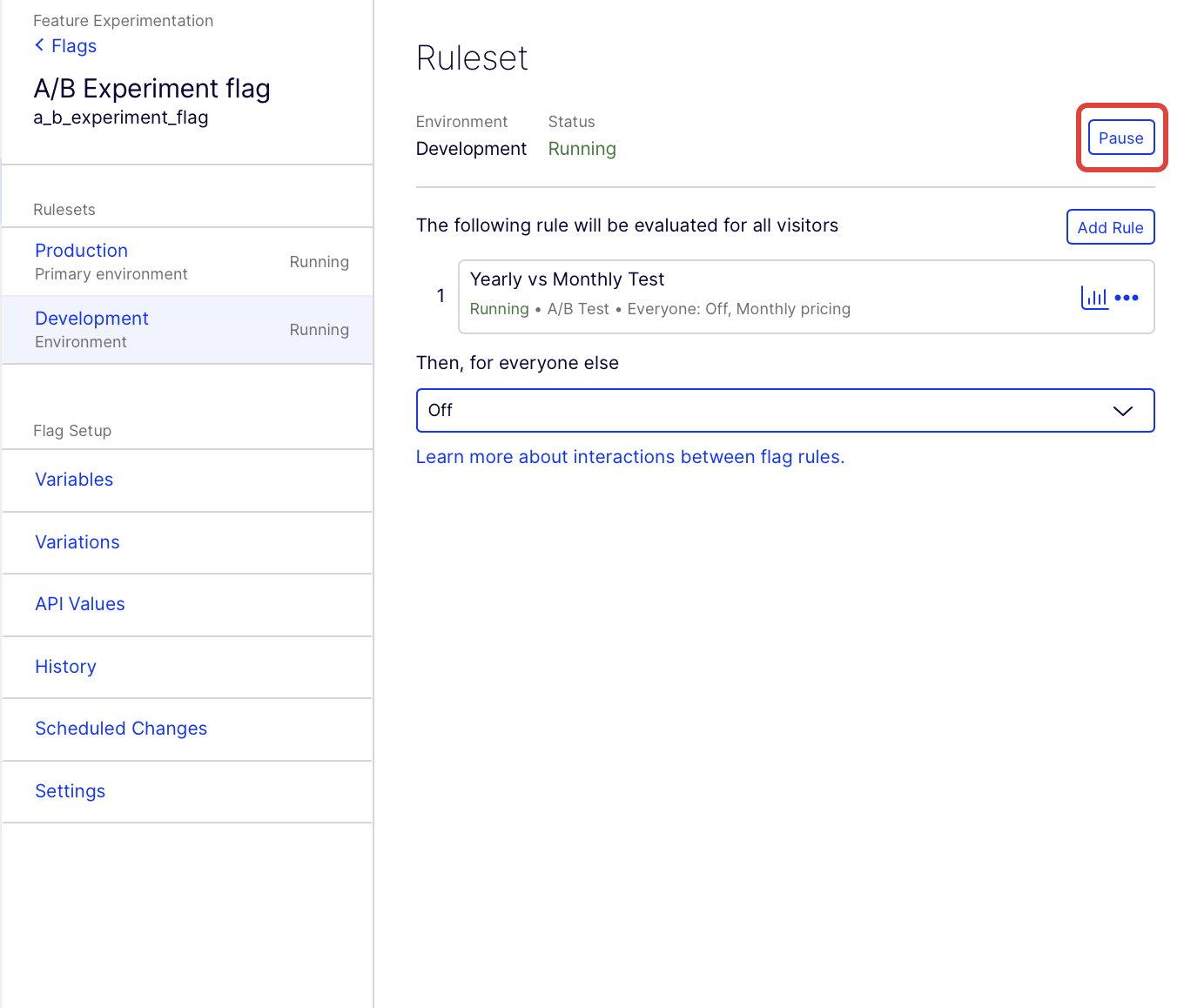This screenshot has width=1184, height=1008.
Task: Select the Development ruleset
Action: [91, 319]
